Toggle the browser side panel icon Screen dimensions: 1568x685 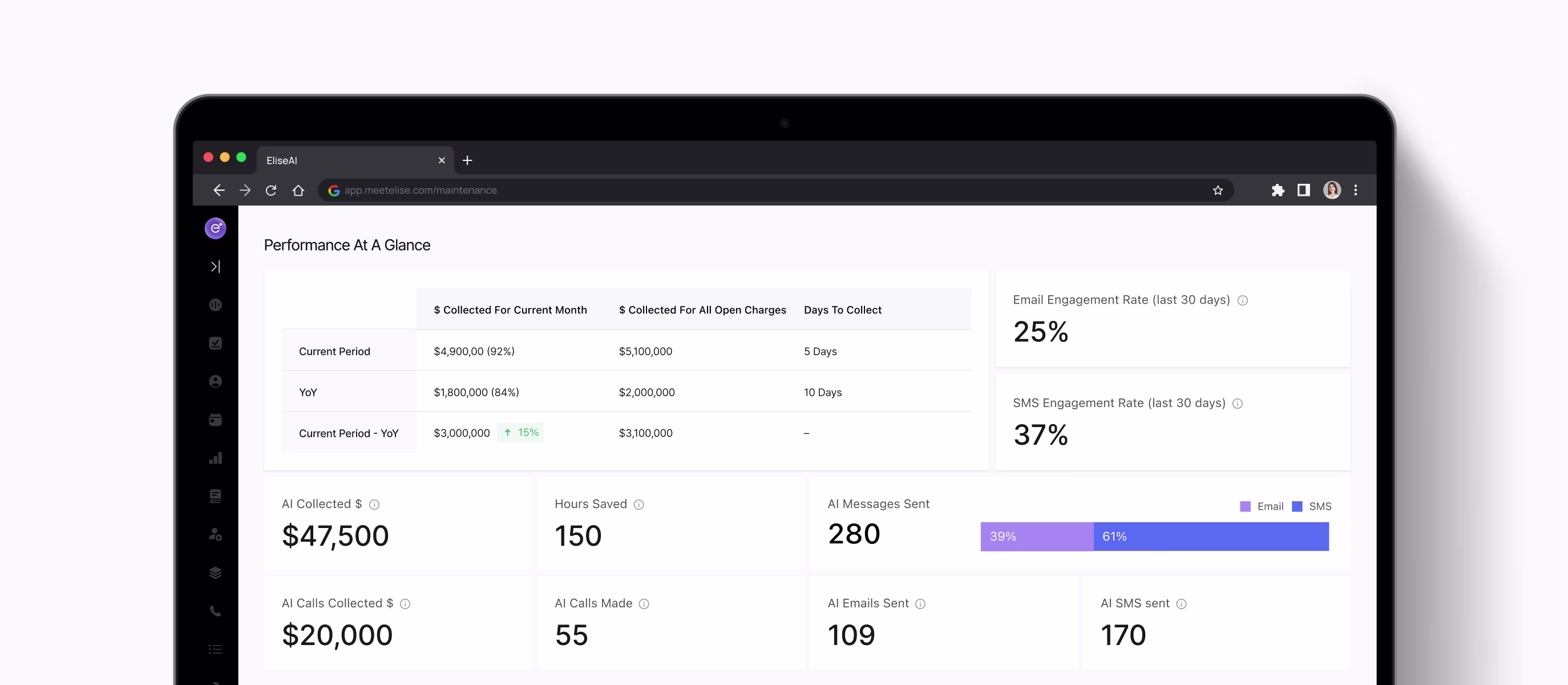click(1303, 191)
